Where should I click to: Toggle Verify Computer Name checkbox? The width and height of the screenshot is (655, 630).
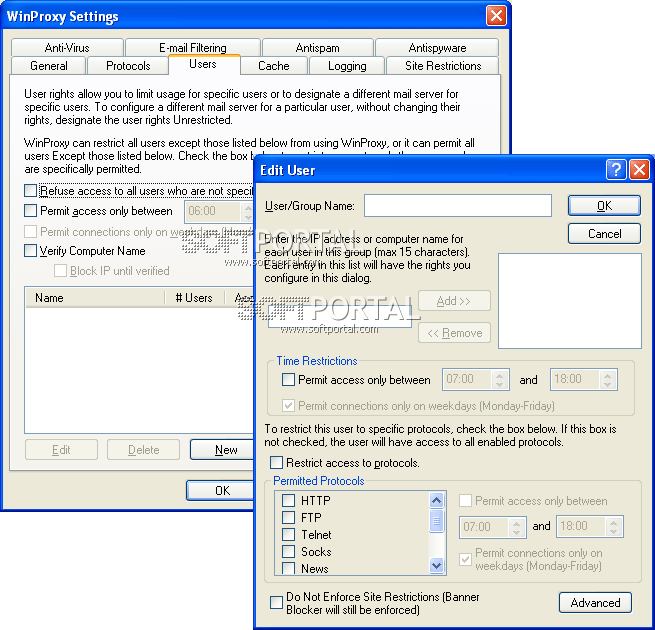coord(30,251)
